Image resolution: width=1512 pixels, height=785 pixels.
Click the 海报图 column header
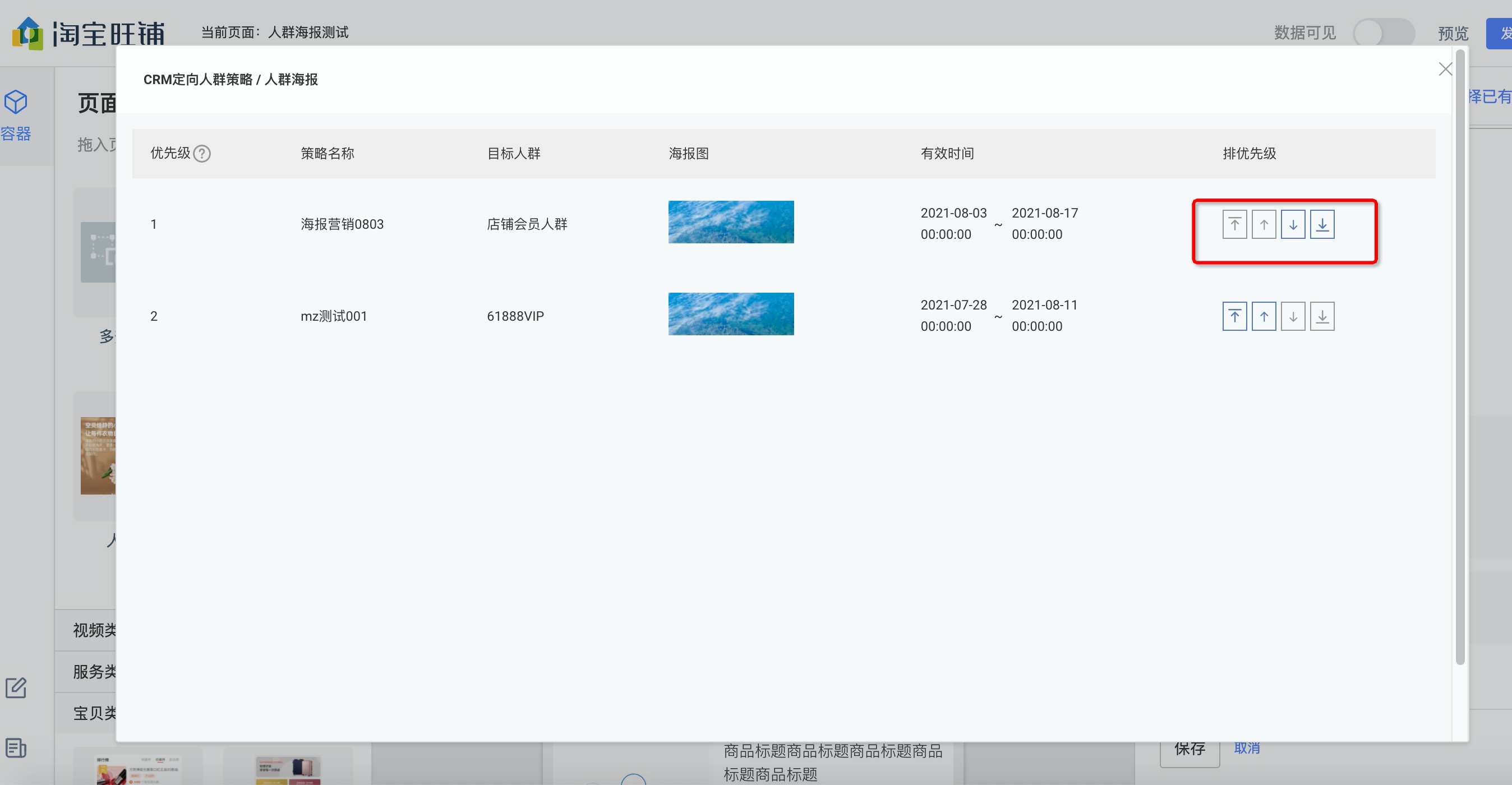[x=689, y=153]
